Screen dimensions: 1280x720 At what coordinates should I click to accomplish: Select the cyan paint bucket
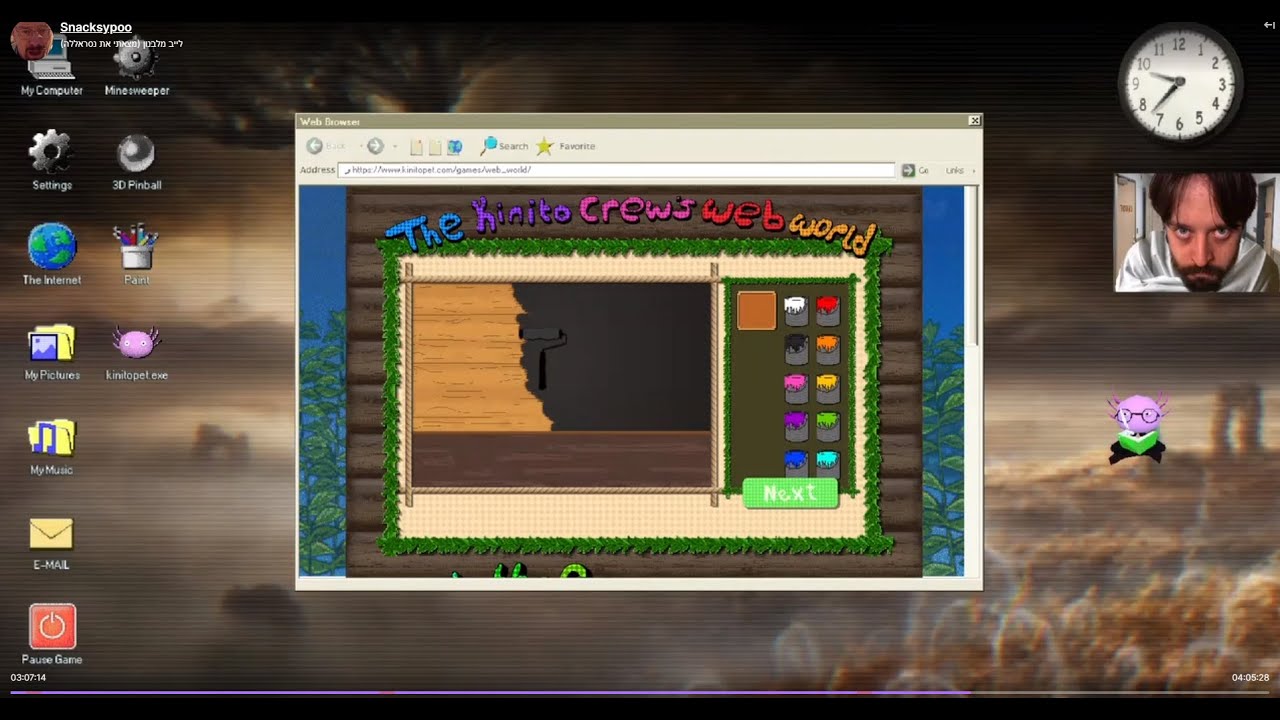coord(827,463)
